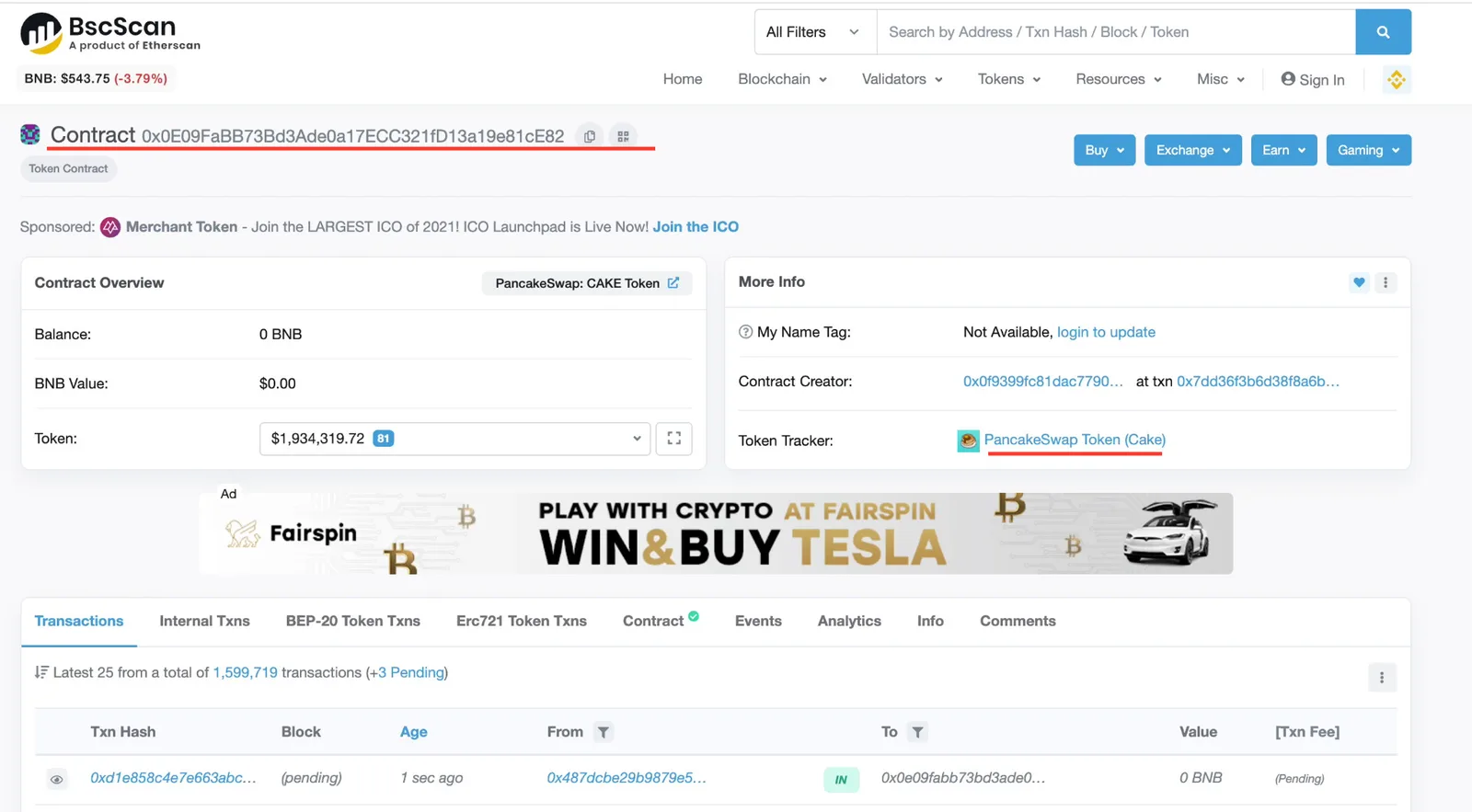Open external link icon on CAKE Token tag
Viewport: 1472px width, 812px height.
(673, 283)
